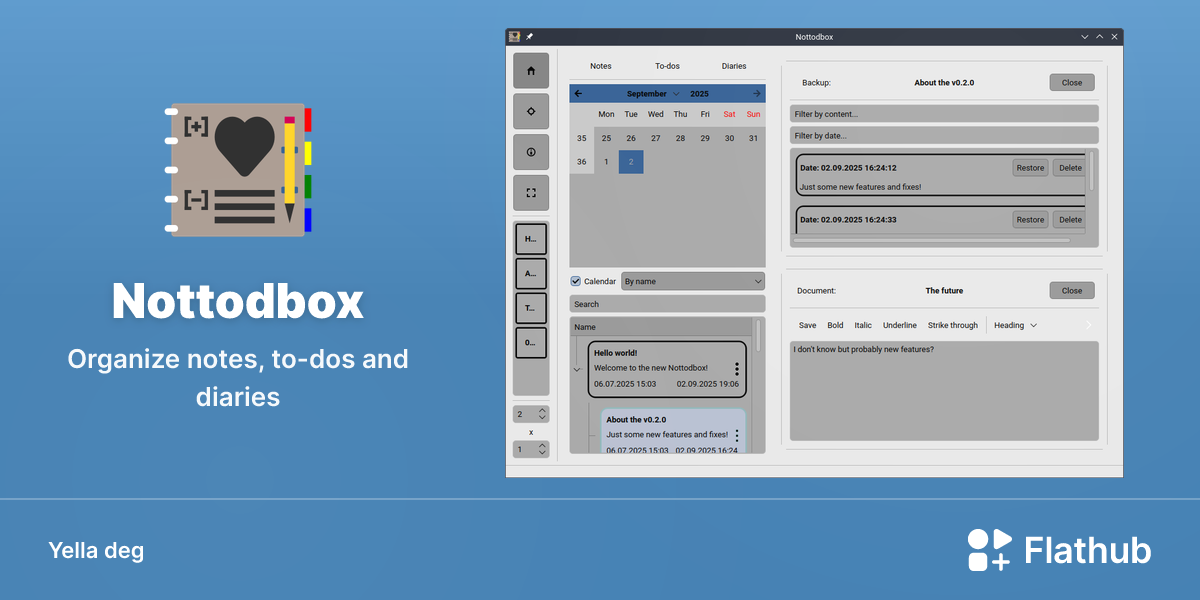Screen dimensions: 1200x600
Task: Click the Name column header
Action: 661,327
